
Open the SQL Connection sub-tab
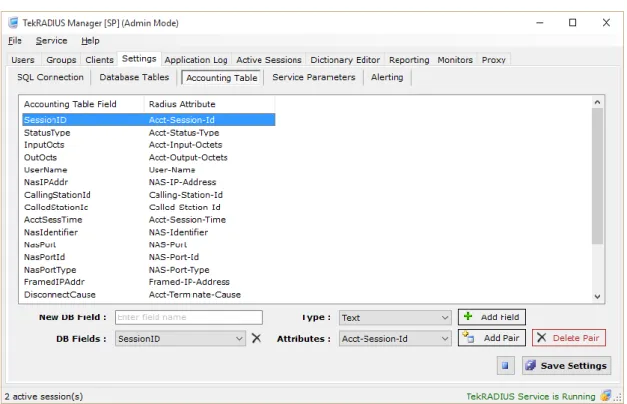[x=50, y=77]
